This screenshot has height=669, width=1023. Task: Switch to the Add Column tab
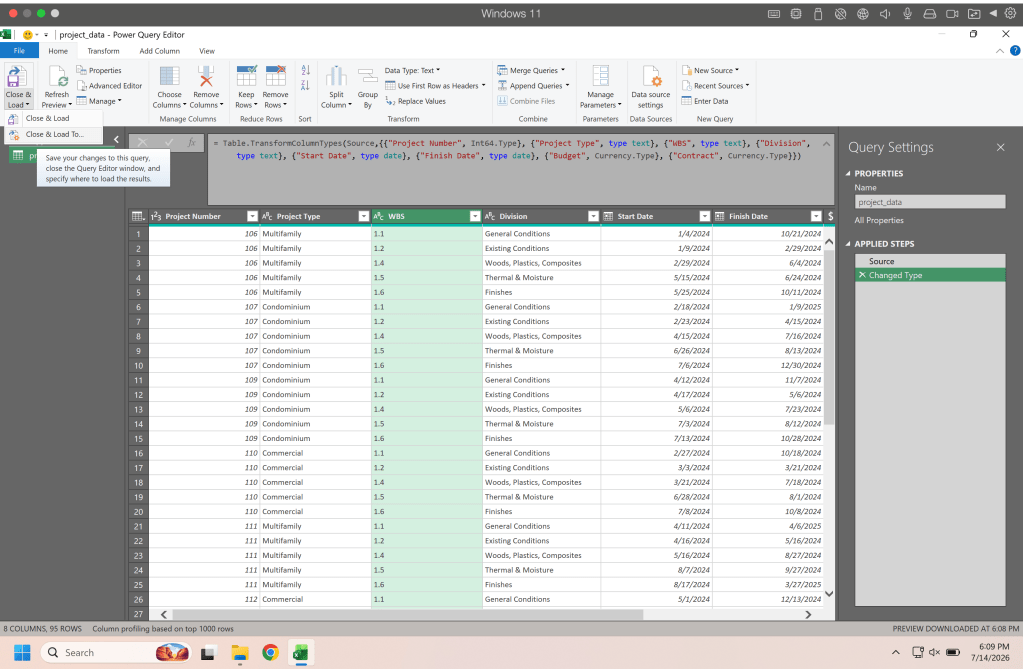159,51
